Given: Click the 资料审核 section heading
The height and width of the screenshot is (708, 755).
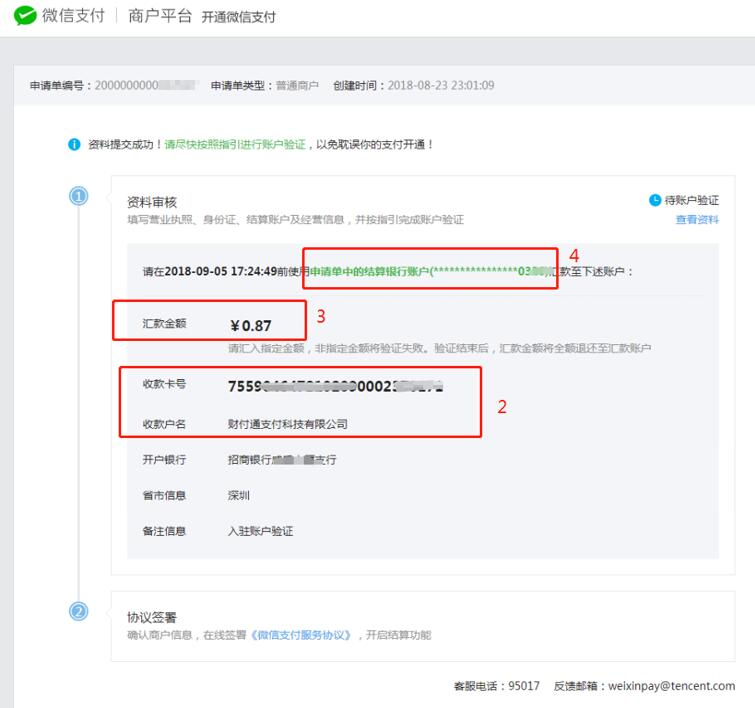Looking at the screenshot, I should pos(152,202).
